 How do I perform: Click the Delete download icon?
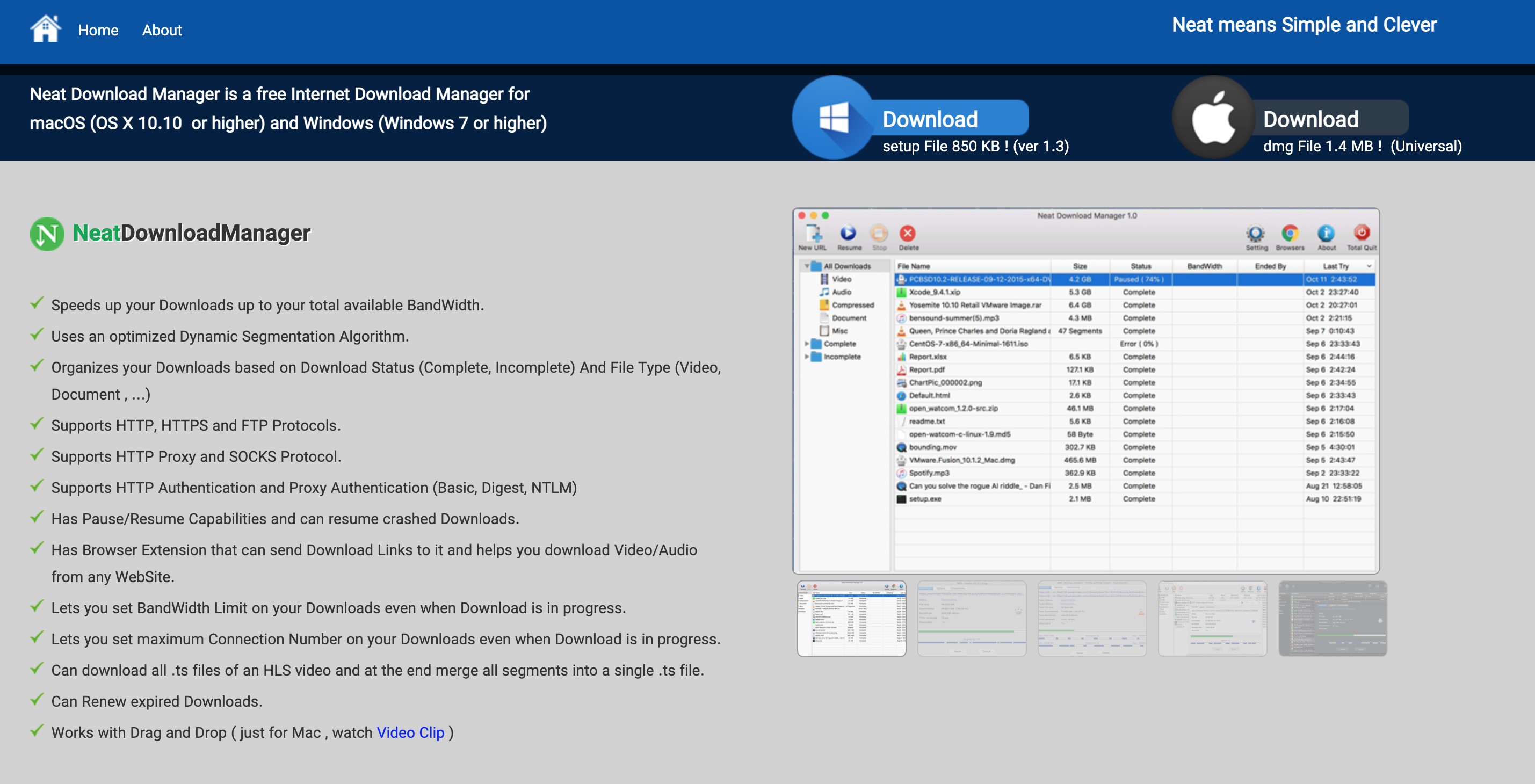click(x=908, y=234)
